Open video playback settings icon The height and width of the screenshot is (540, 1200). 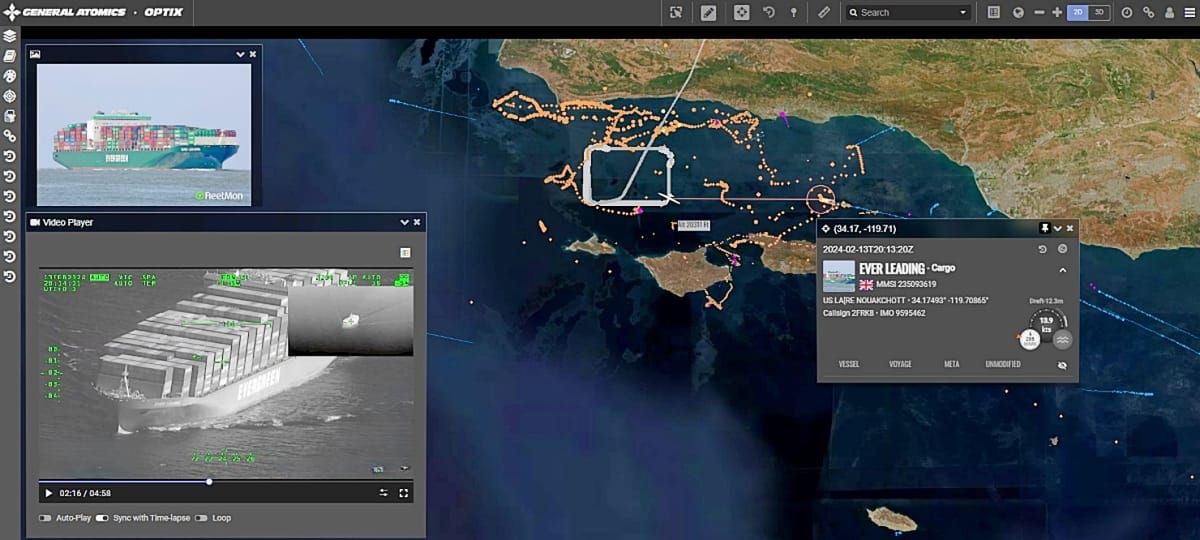(383, 493)
